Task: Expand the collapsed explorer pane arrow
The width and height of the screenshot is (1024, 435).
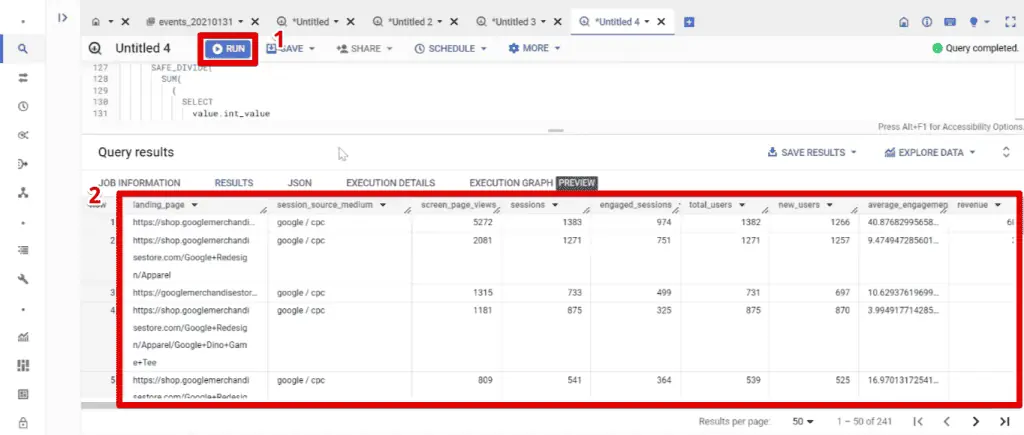Action: [63, 18]
